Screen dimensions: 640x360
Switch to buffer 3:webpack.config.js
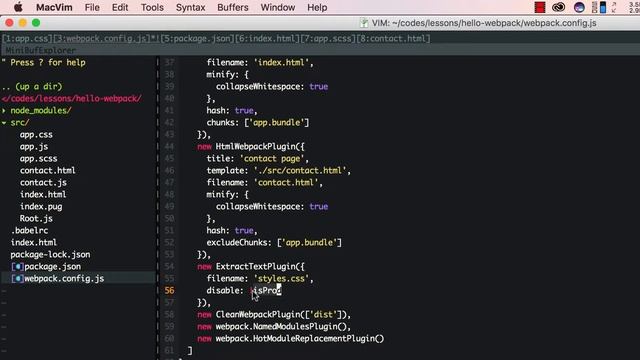click(x=104, y=38)
